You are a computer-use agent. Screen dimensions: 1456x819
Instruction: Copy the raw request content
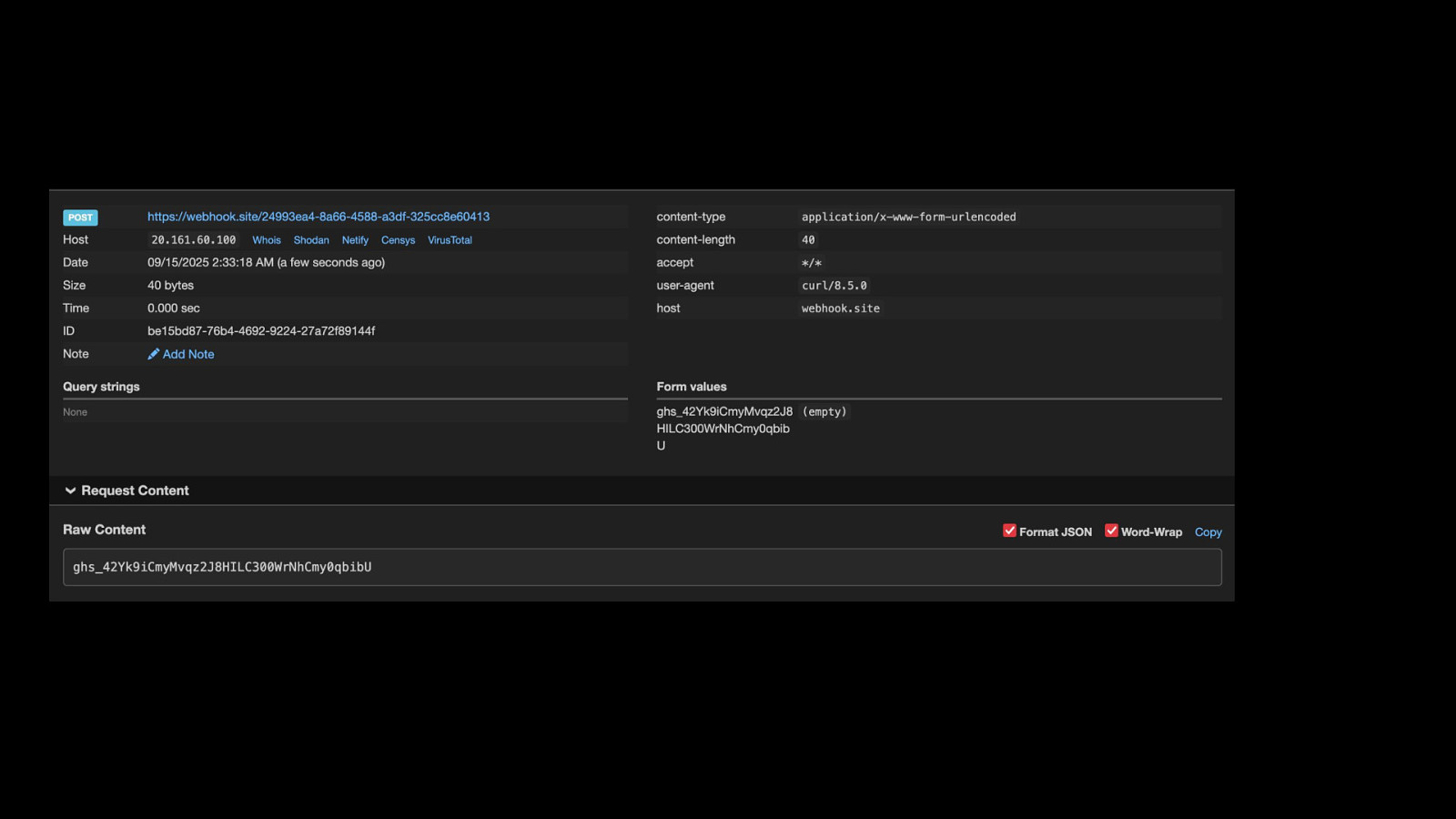click(x=1208, y=532)
